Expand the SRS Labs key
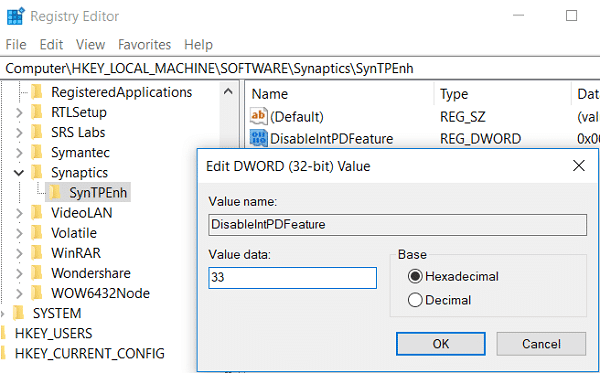The height and width of the screenshot is (373, 600). click(19, 132)
